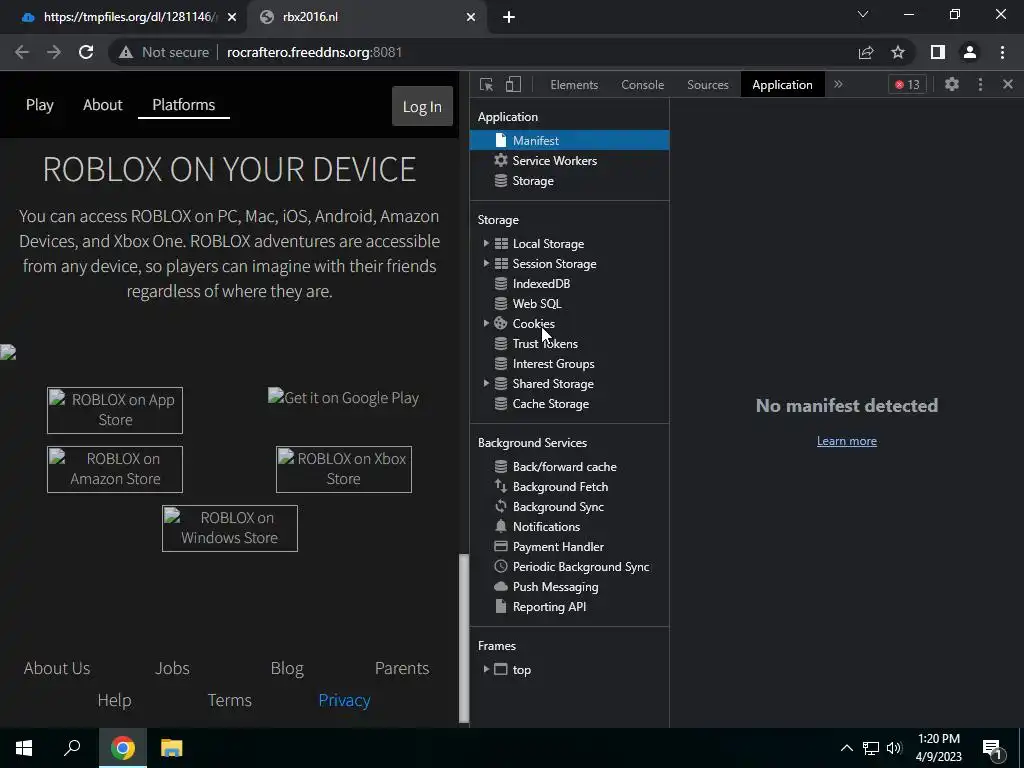Open the Platforms page link
This screenshot has height=768, width=1024.
184,104
